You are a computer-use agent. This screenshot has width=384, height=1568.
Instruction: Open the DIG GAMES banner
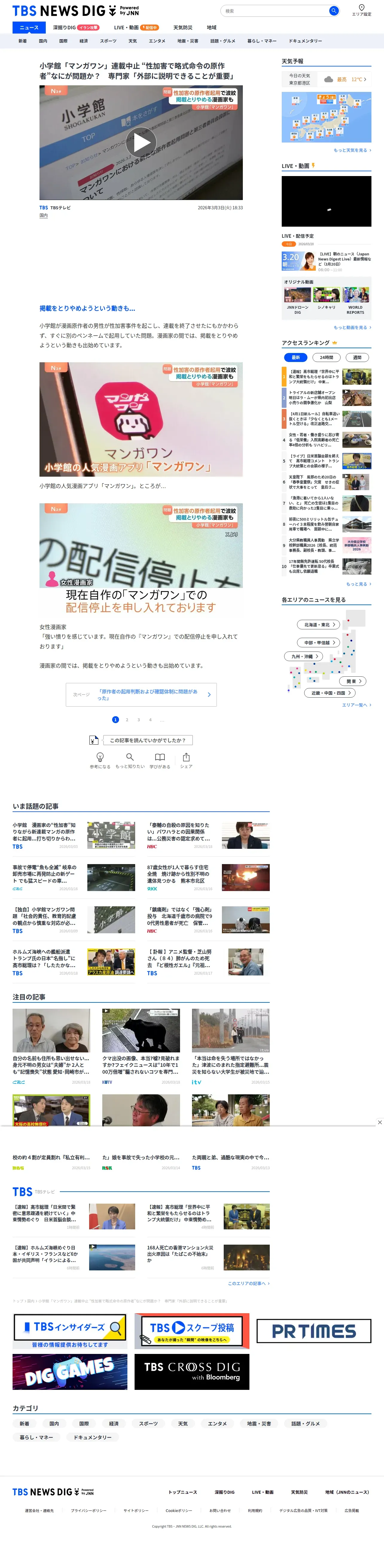[70, 1372]
